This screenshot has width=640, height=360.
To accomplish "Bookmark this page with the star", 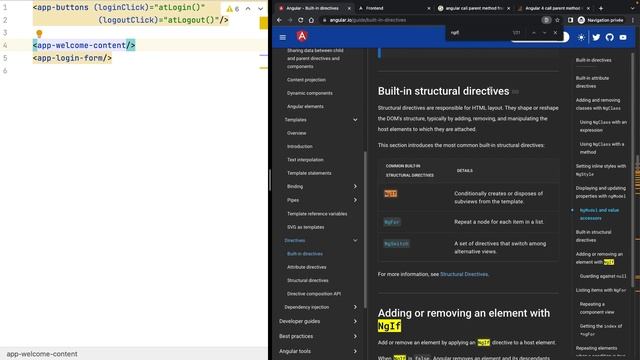I will click(x=557, y=20).
